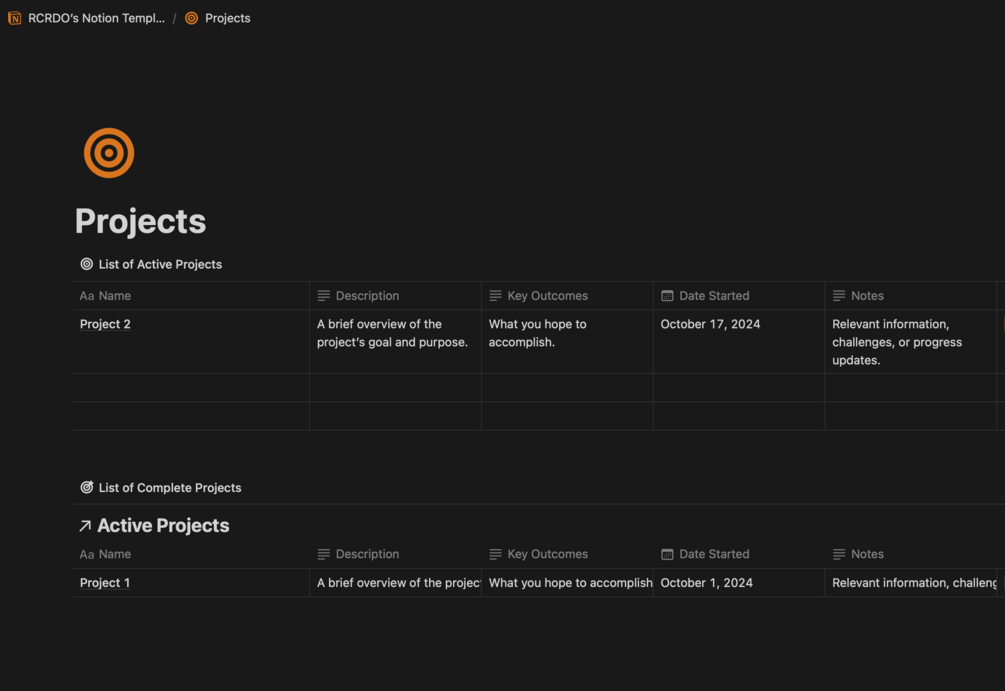Click the large orange target page icon

point(109,153)
